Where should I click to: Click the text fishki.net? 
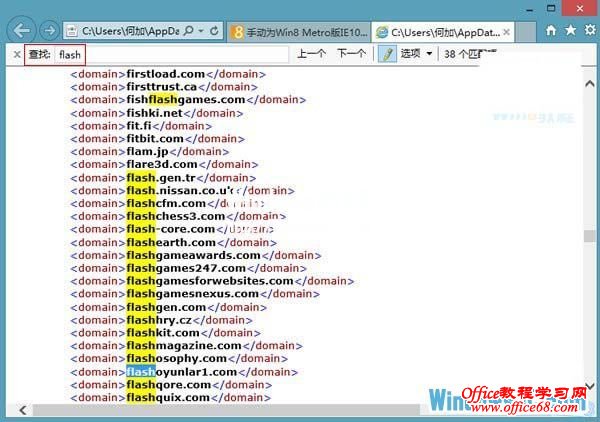click(154, 113)
